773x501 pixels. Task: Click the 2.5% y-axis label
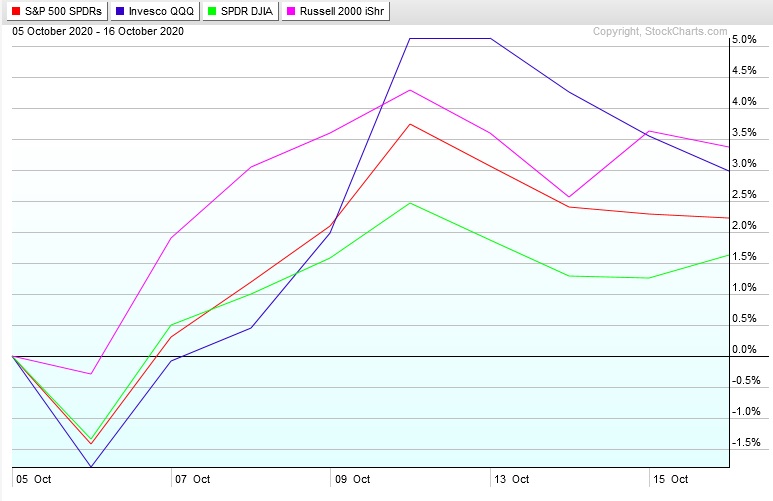[x=744, y=195]
